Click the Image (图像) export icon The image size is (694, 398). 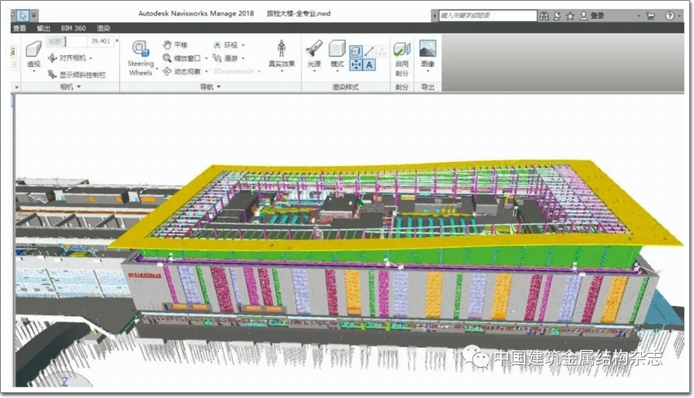click(x=428, y=54)
